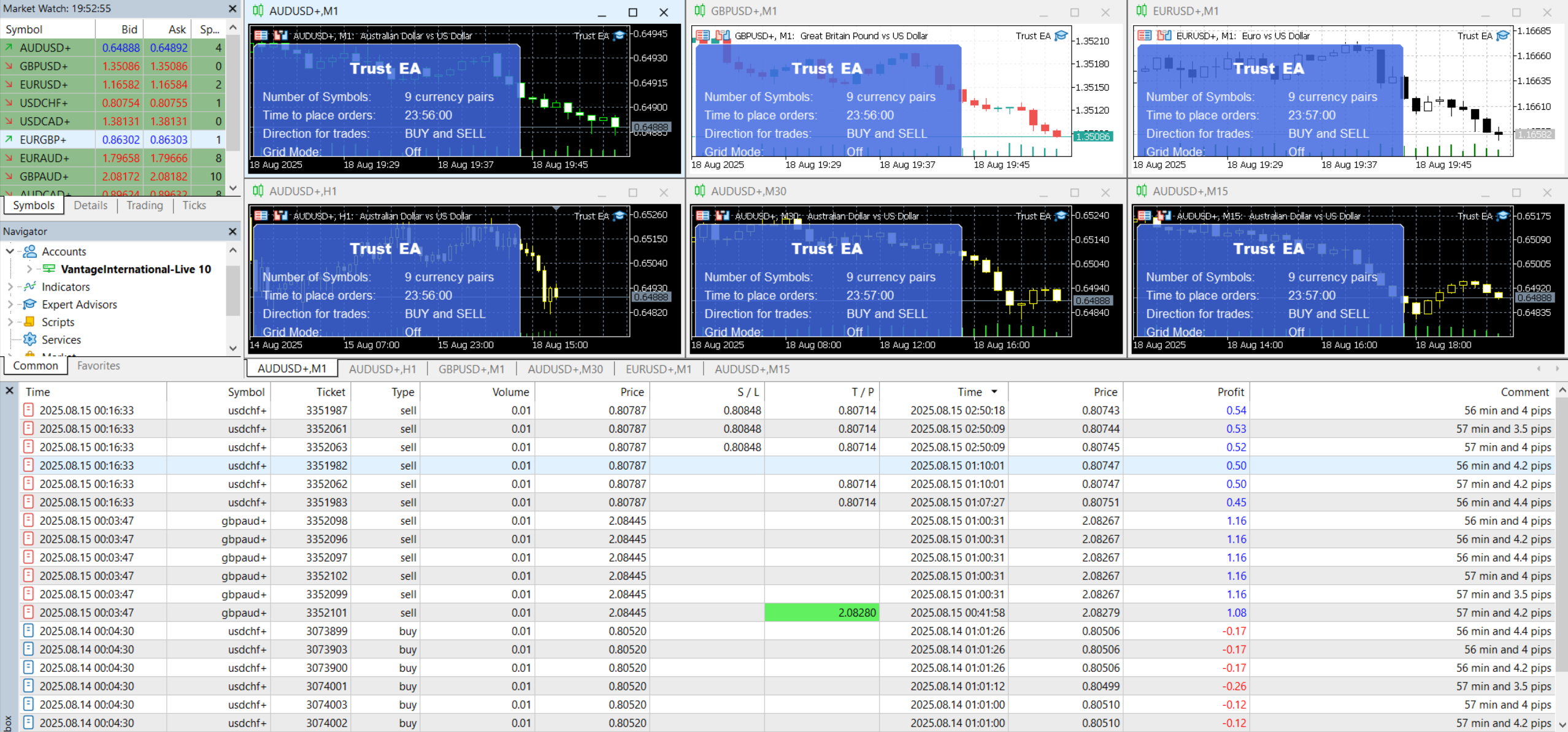
Task: Switch to the Ticks tab in Market Watch
Action: pos(194,205)
